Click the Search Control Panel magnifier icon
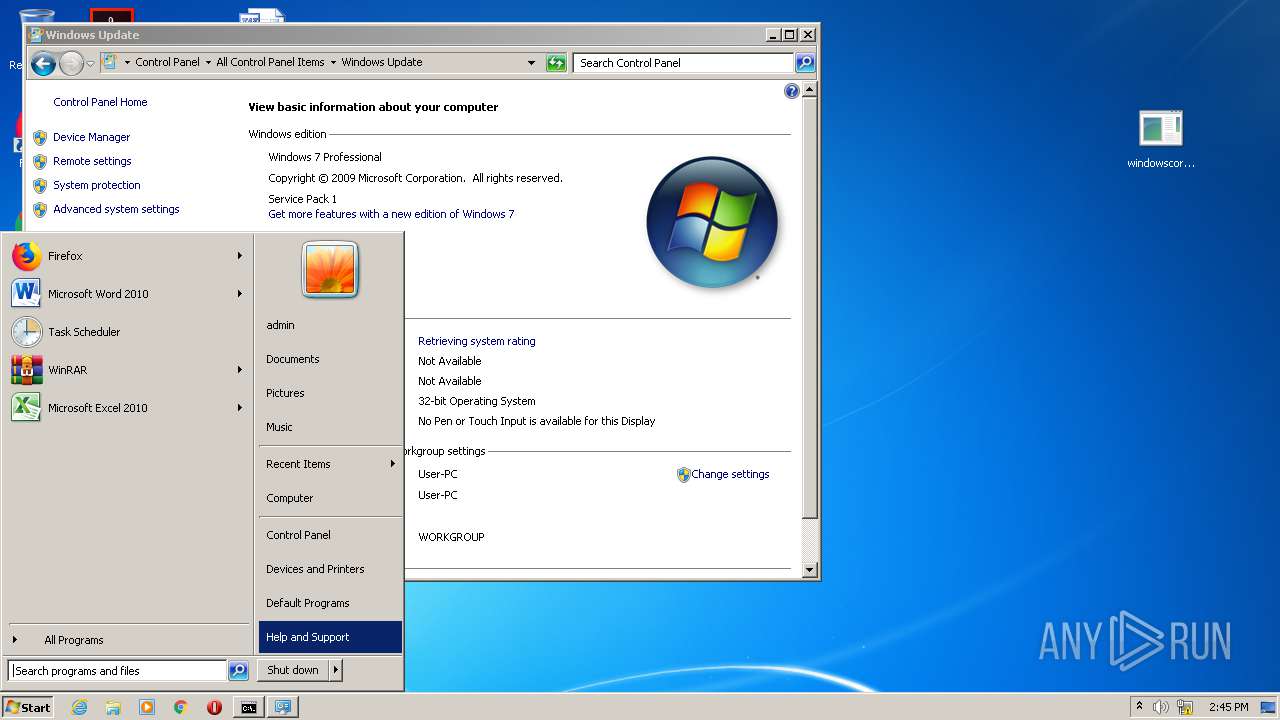The image size is (1280, 720). (804, 63)
